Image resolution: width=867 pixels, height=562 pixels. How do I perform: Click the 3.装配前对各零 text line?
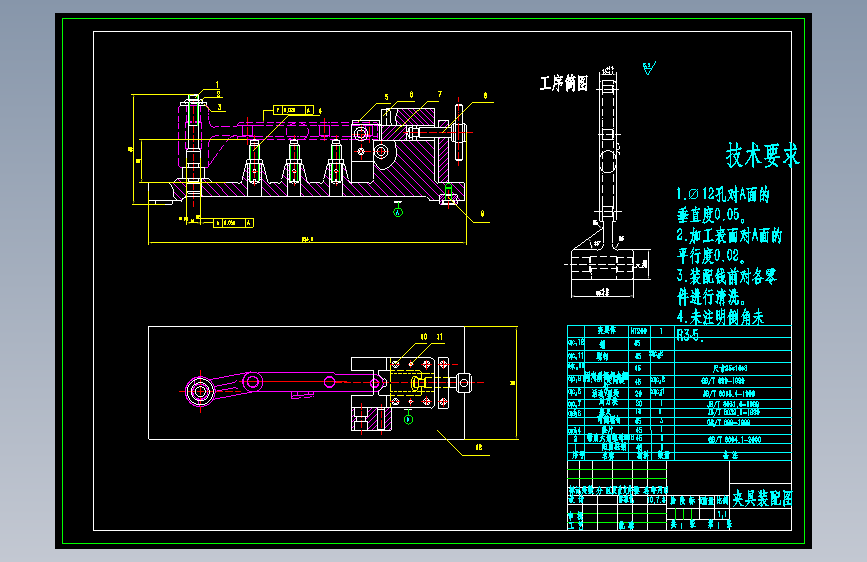[727, 276]
